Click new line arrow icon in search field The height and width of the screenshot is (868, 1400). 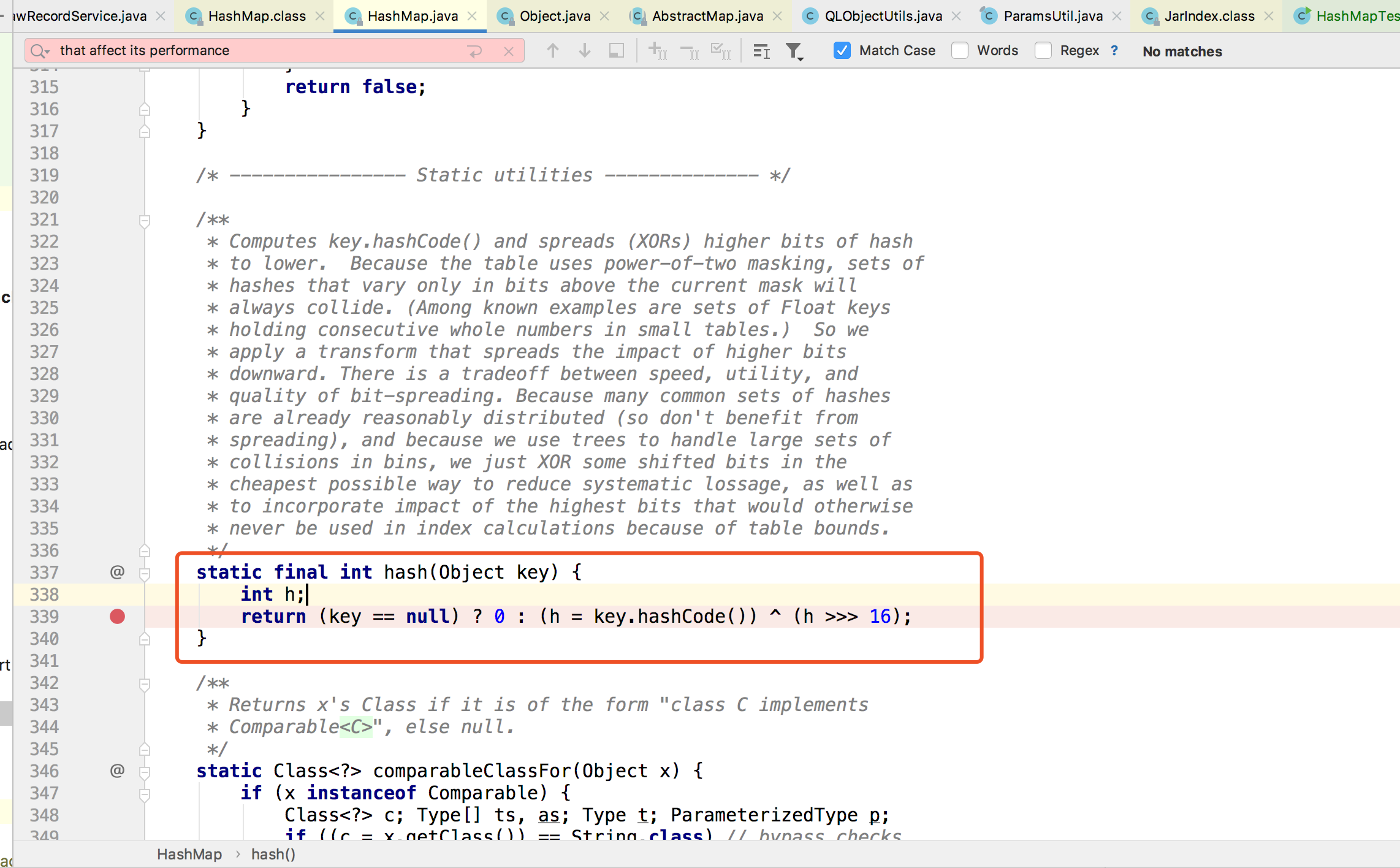[475, 51]
